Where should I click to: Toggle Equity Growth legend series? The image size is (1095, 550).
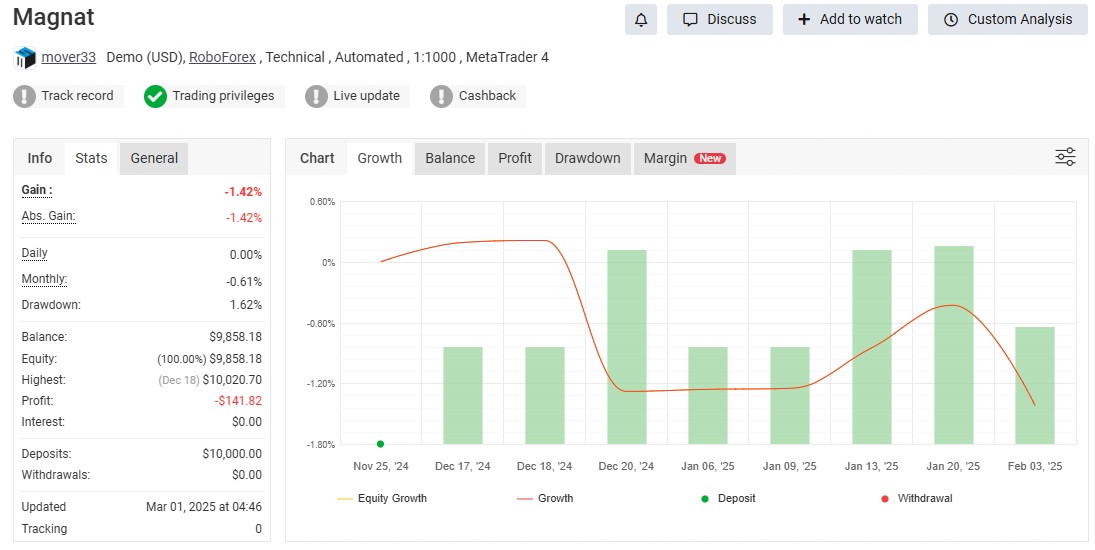click(381, 498)
